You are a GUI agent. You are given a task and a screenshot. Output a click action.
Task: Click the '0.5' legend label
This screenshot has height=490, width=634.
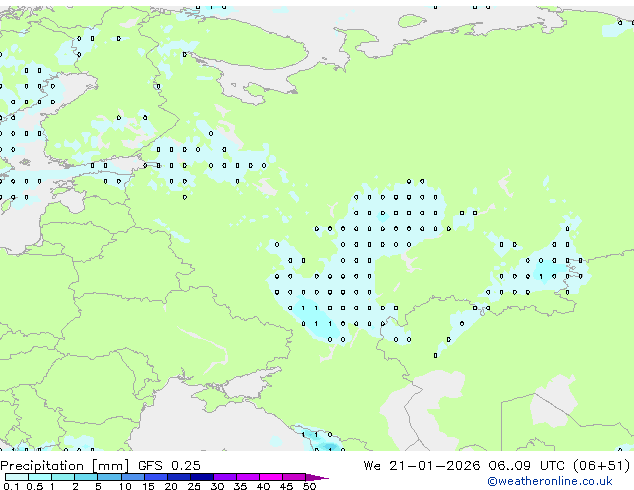coord(35,486)
